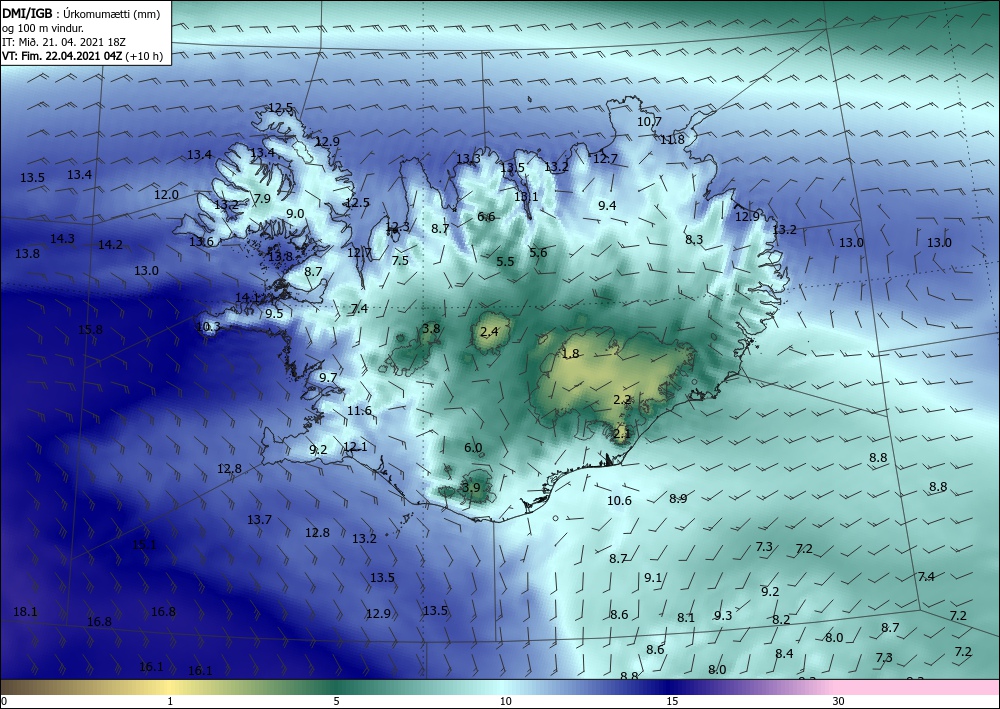The image size is (1000, 709).
Task: Click the title text "DMI/IGB : Úrkomumætti (mm)"
Action: [x=81, y=14]
